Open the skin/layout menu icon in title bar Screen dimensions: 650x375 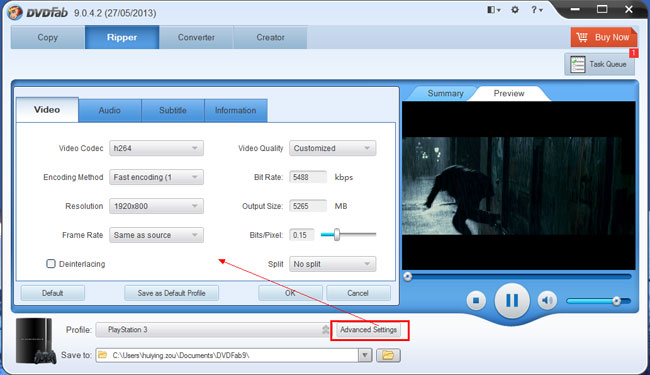click(x=493, y=10)
